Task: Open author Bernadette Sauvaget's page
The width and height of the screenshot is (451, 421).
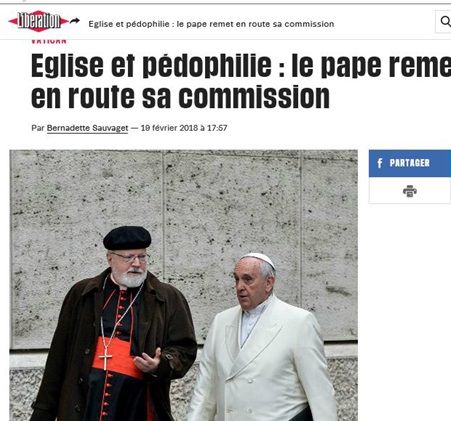Action: 87,128
